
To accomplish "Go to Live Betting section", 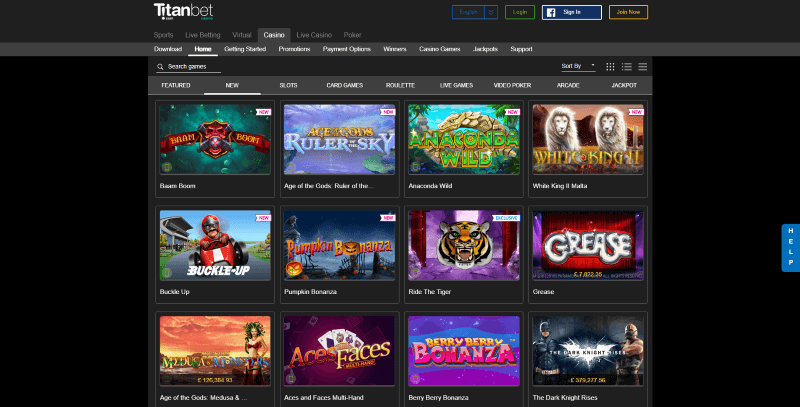I will click(203, 35).
